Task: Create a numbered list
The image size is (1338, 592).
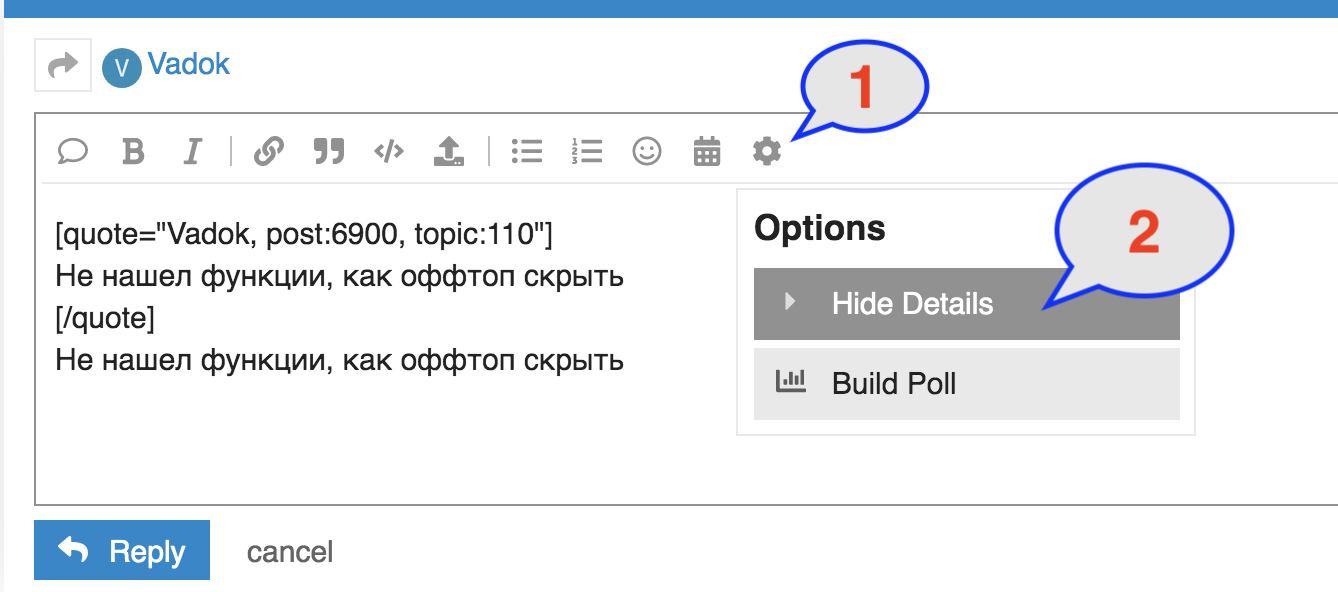Action: point(587,151)
